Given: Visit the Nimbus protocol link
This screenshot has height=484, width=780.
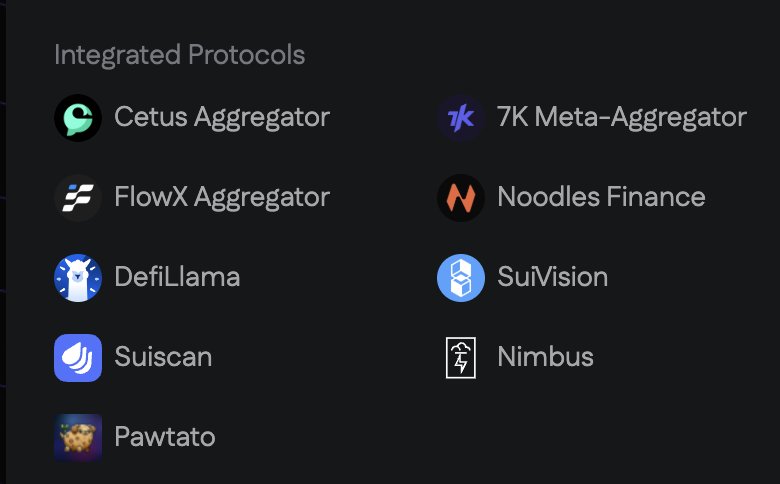Looking at the screenshot, I should 545,357.
